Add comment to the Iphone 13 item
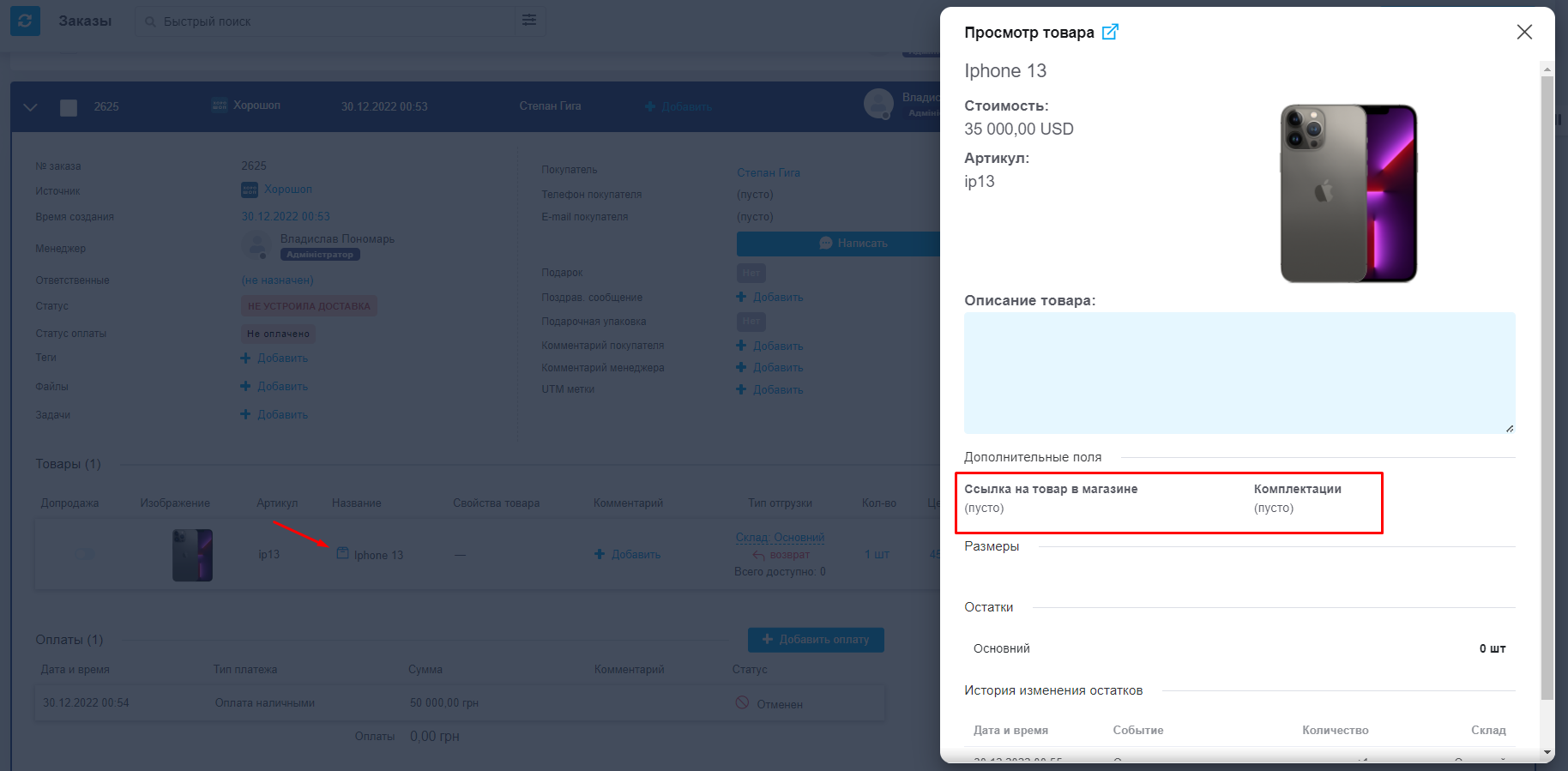 click(627, 555)
